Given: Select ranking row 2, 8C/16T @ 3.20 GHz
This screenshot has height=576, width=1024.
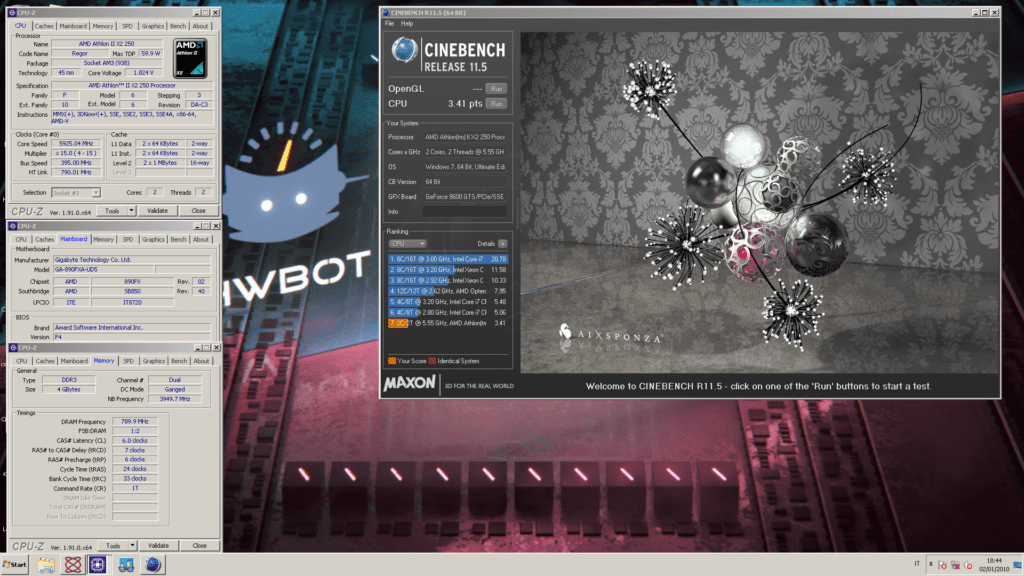Looking at the screenshot, I should click(447, 270).
